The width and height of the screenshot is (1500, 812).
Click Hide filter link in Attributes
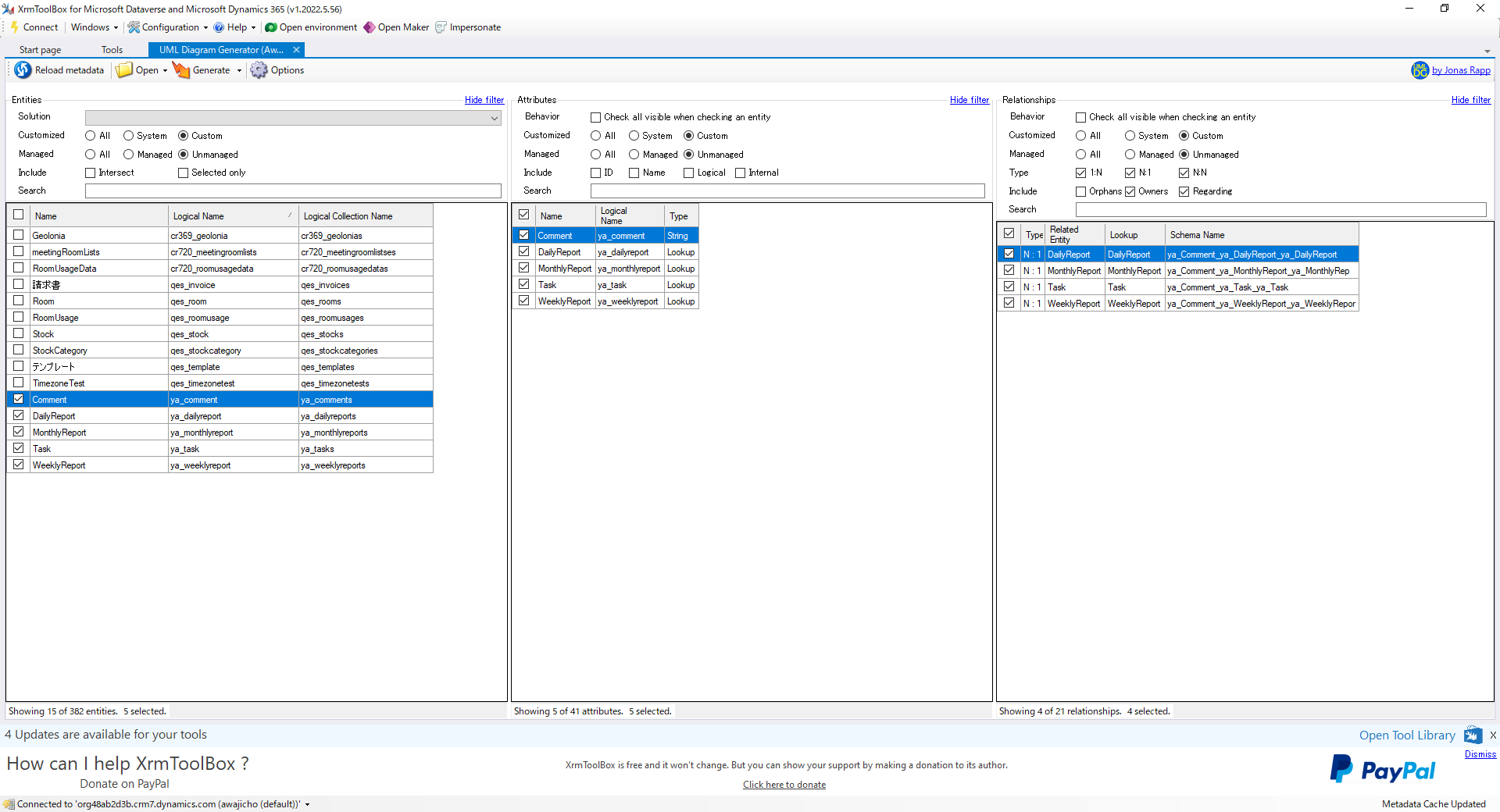[970, 100]
